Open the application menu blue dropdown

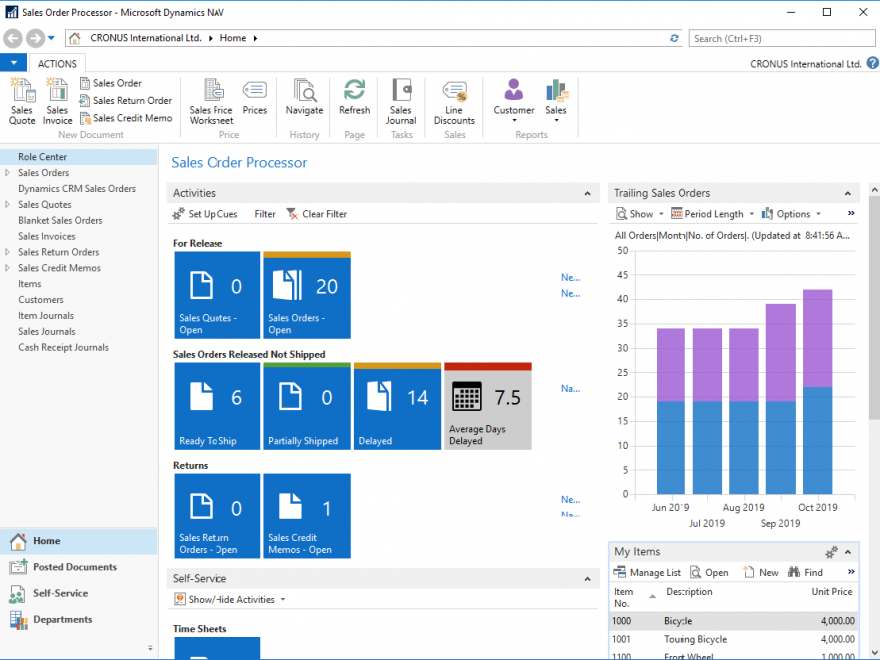13,63
